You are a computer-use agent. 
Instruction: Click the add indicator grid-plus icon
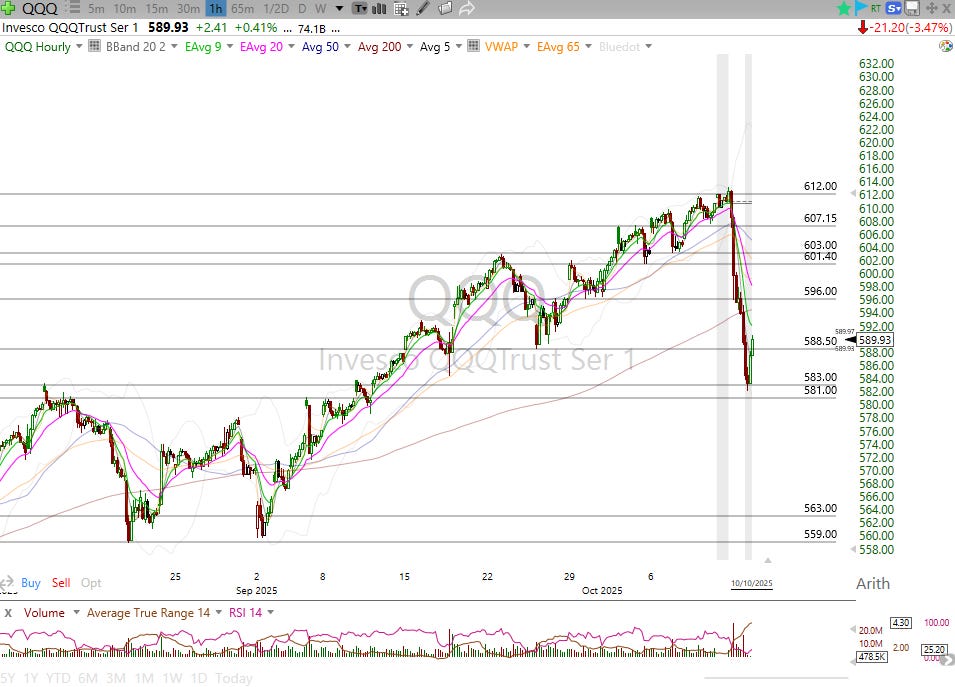[x=401, y=9]
